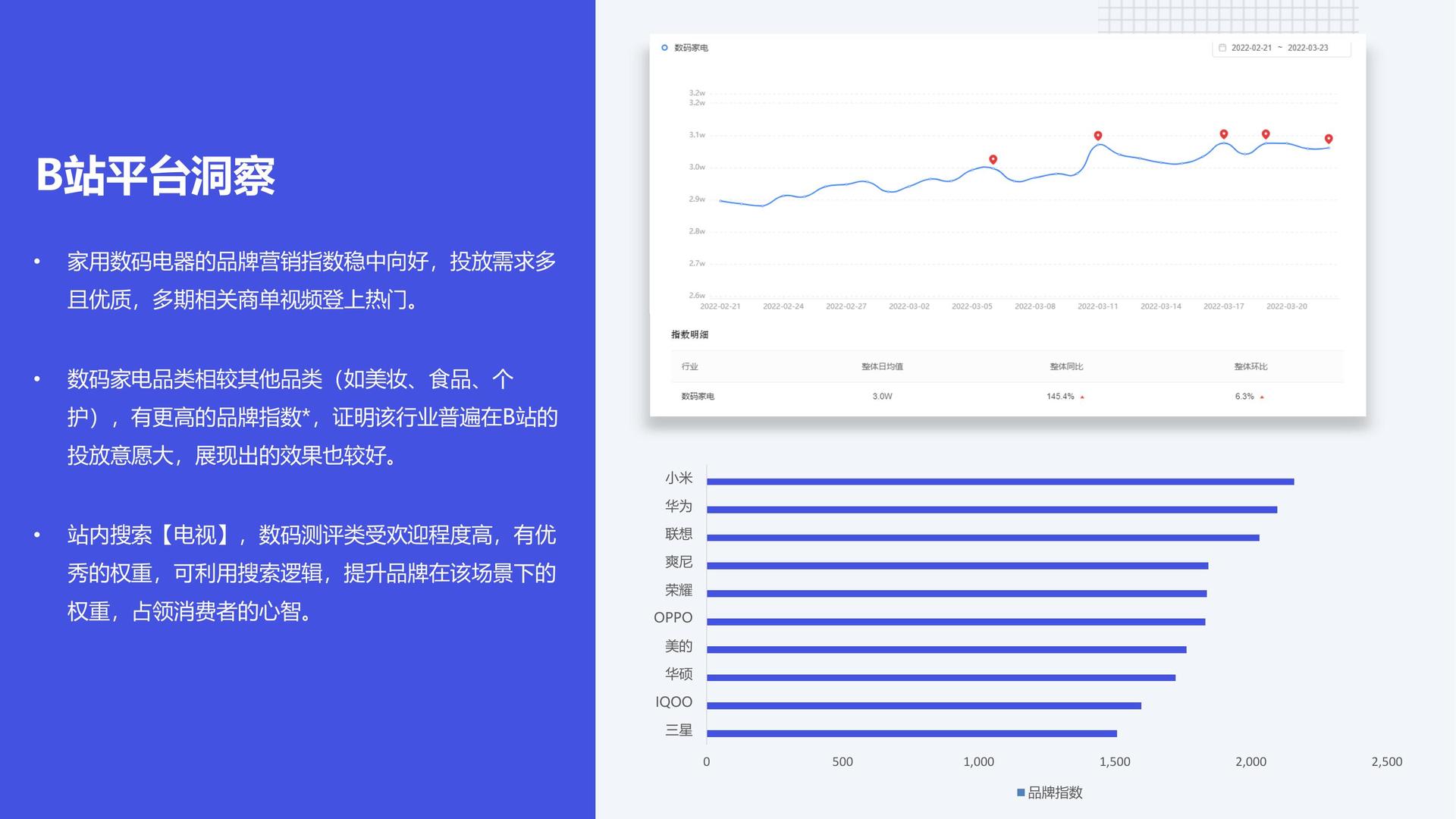Click the 小米 bar in the brand chart
Screen dimensions: 1456x819
point(1000,482)
